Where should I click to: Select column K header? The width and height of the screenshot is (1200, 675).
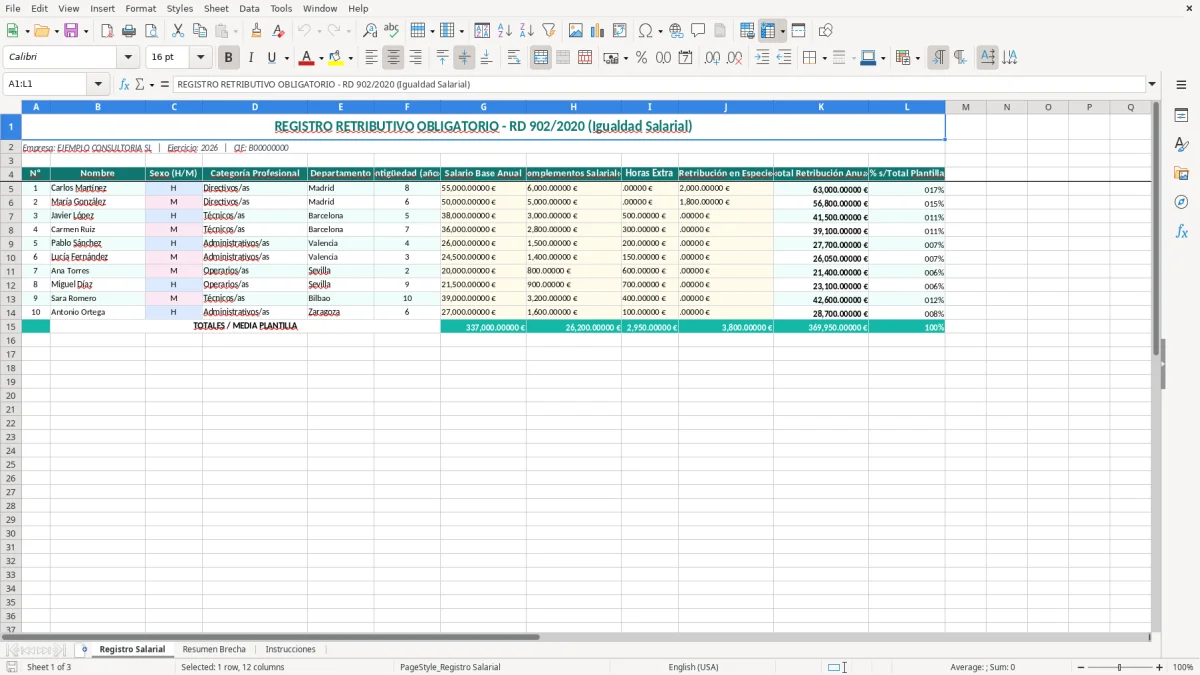821,107
